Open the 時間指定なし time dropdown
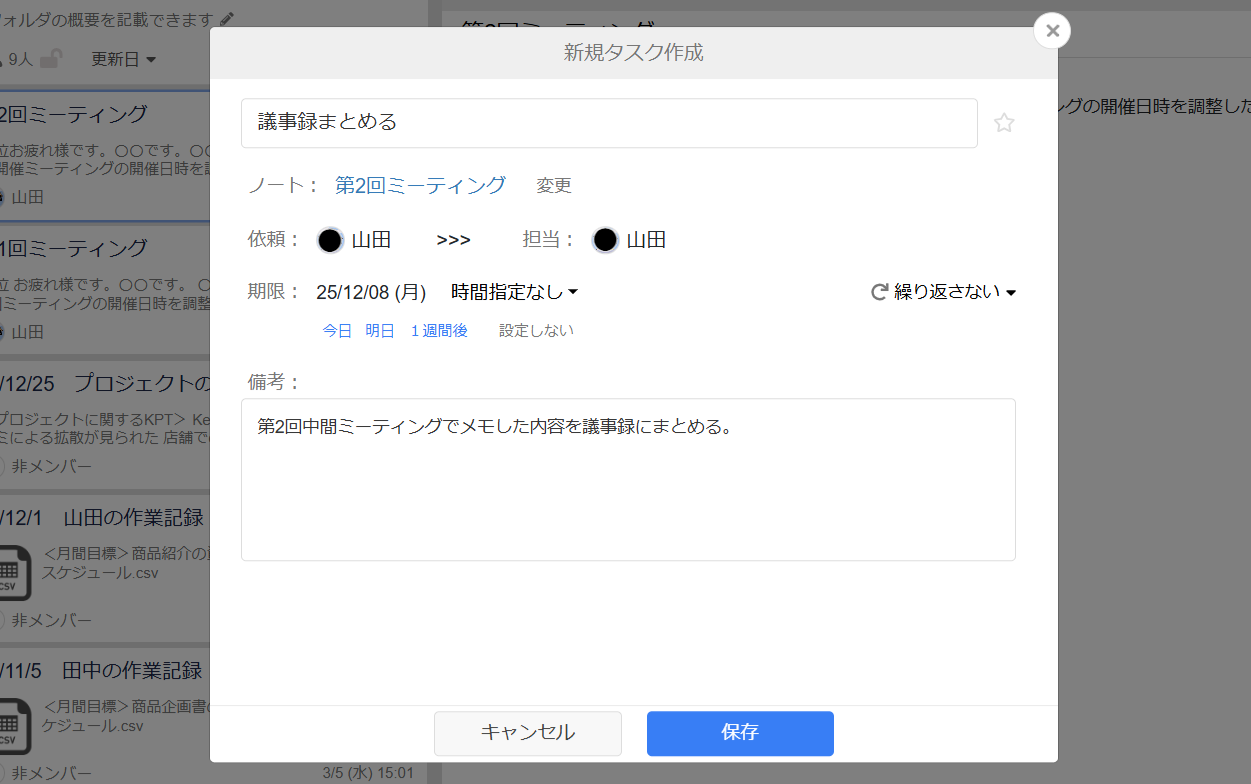The image size is (1251, 784). tap(512, 291)
